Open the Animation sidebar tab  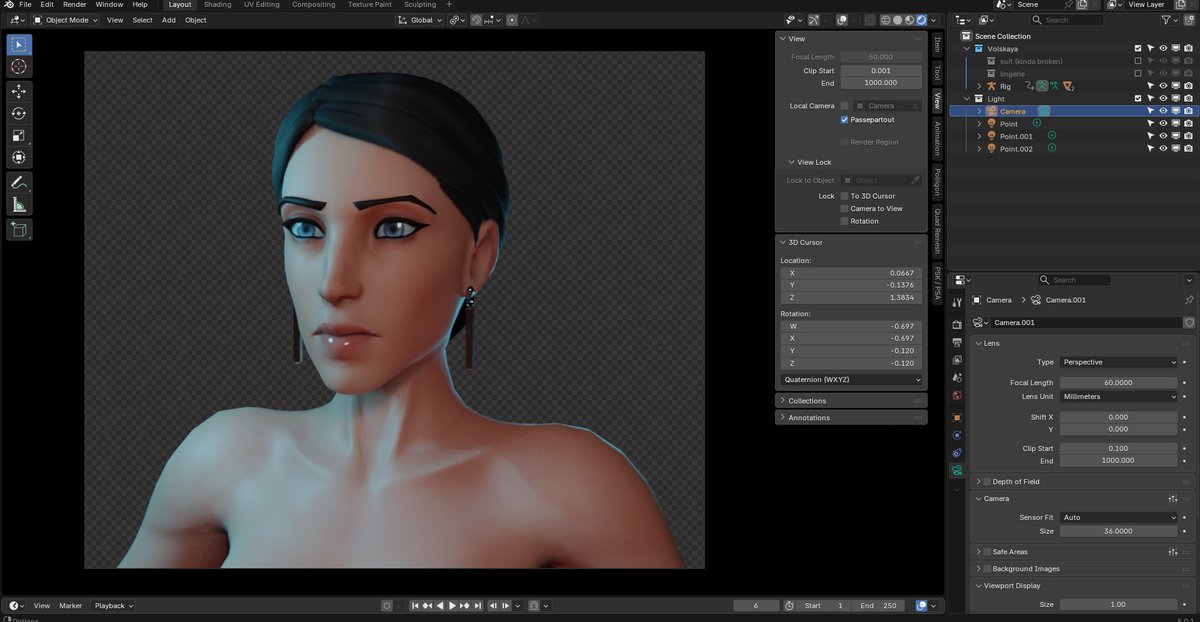click(937, 138)
